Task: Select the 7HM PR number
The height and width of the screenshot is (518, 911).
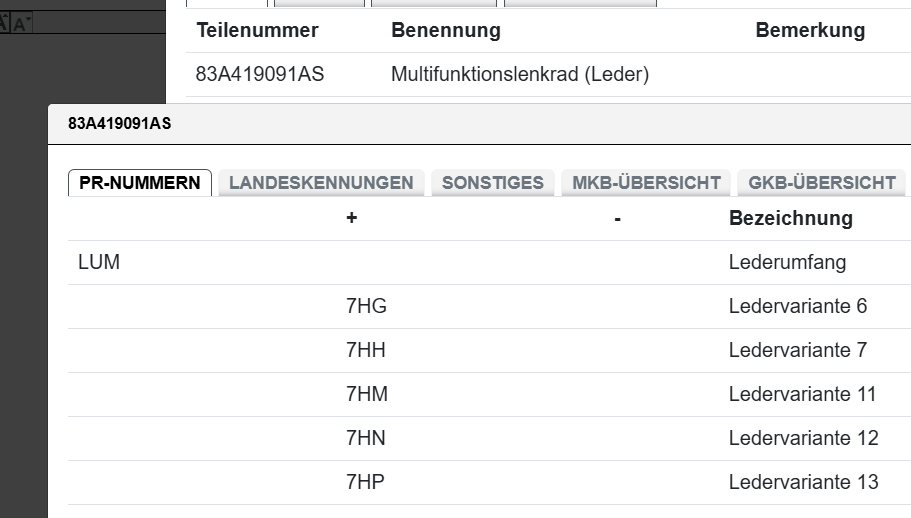Action: (367, 395)
